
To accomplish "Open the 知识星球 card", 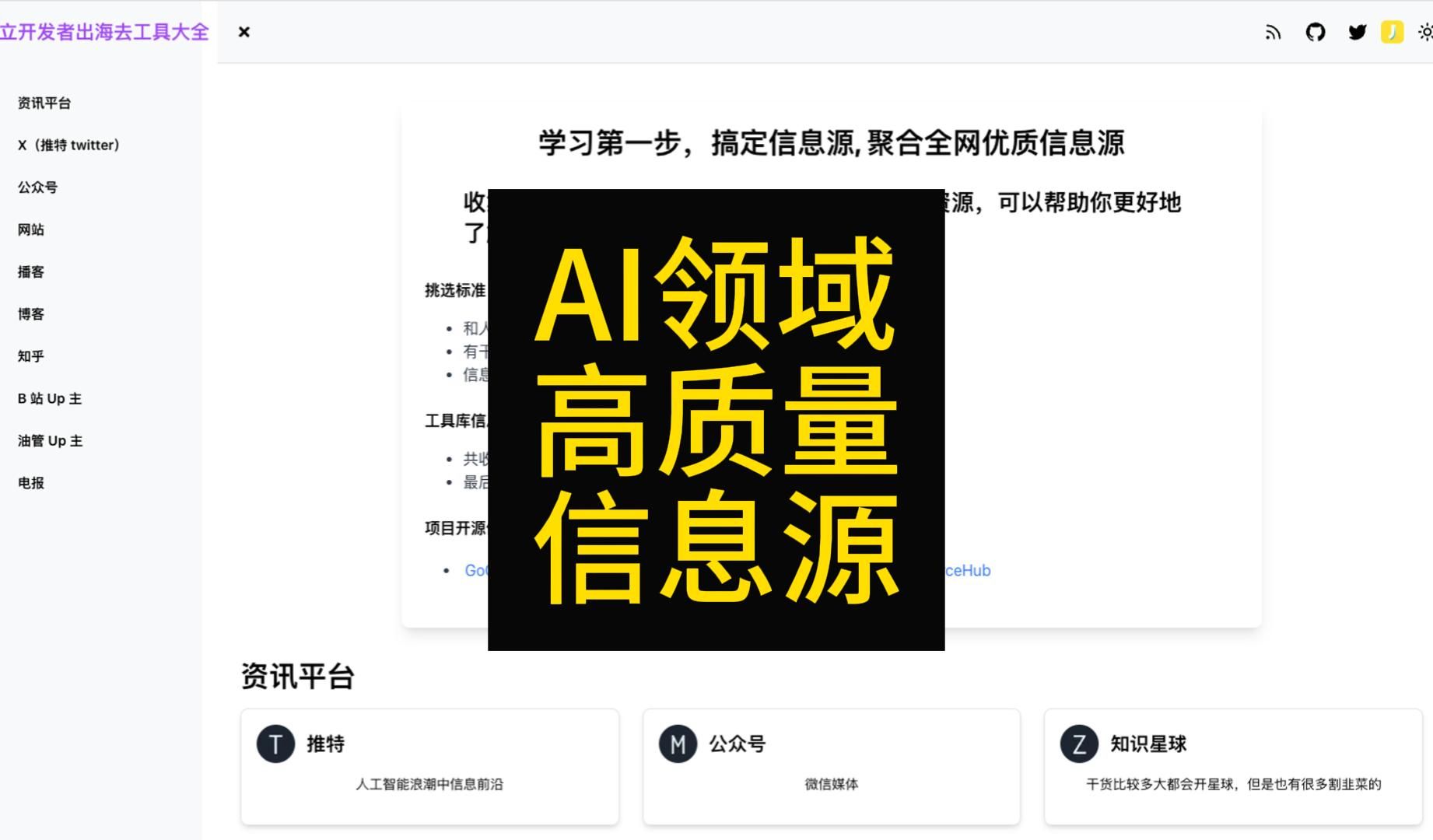I will (1233, 767).
